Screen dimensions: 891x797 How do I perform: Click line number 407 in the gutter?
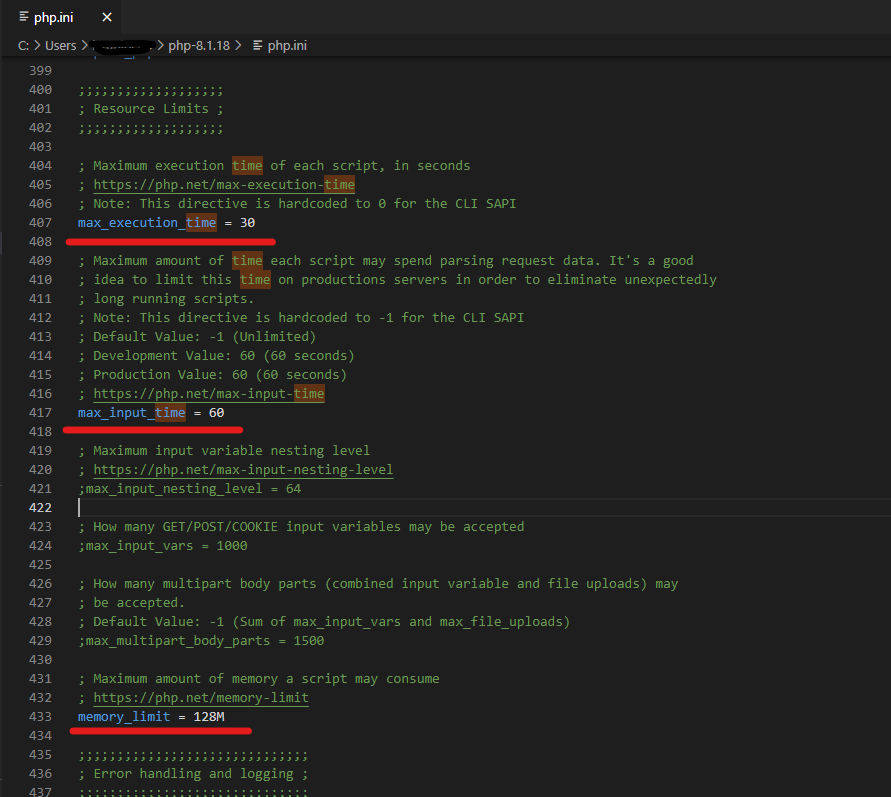40,223
